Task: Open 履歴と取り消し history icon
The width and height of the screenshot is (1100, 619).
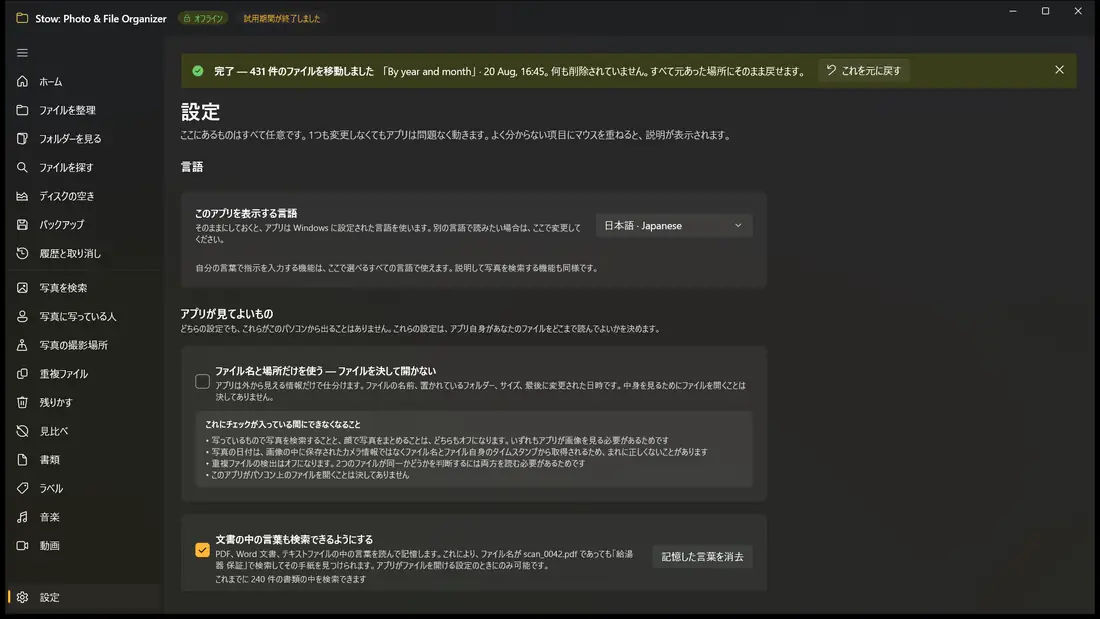Action: coord(22,253)
